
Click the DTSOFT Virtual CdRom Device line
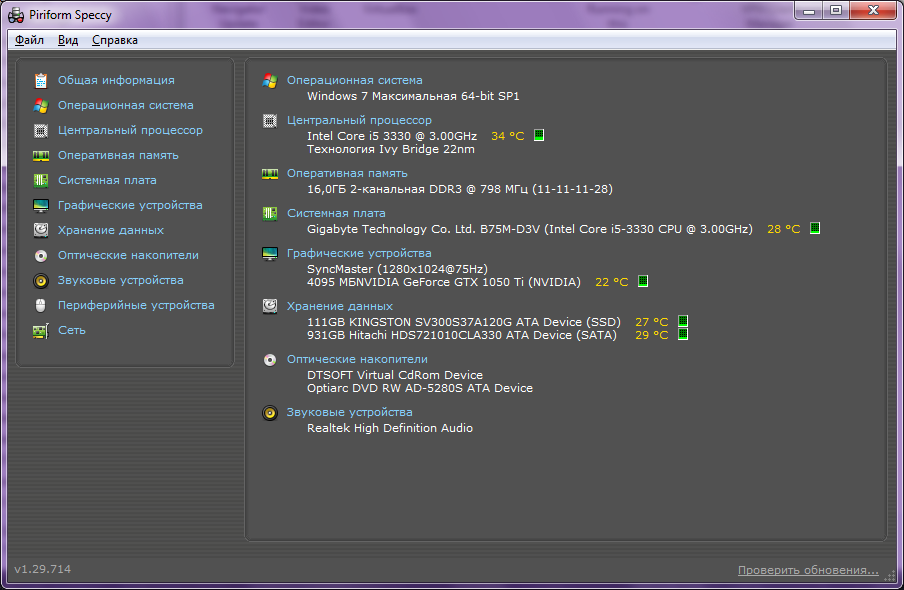395,375
